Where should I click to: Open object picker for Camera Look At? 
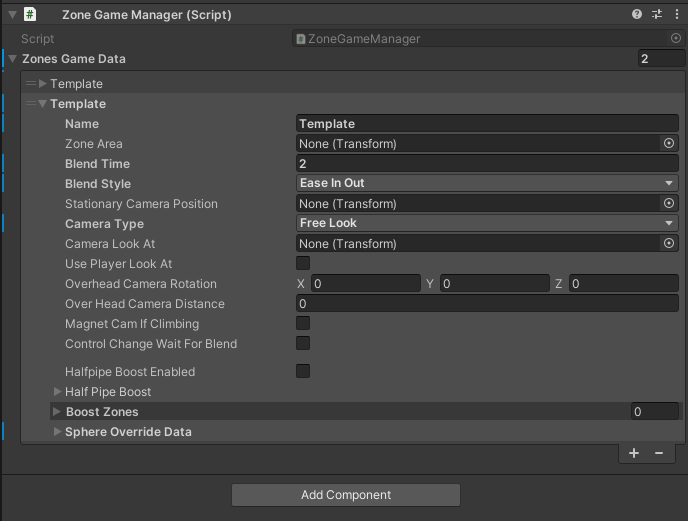coord(669,243)
